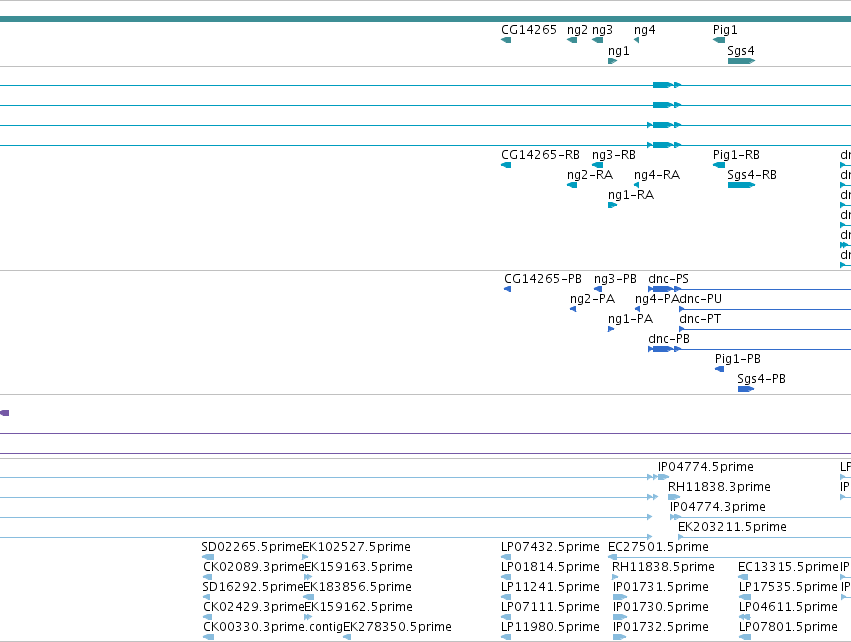This screenshot has height=642, width=851.
Task: Click the ng3 gene label
Action: (x=602, y=30)
